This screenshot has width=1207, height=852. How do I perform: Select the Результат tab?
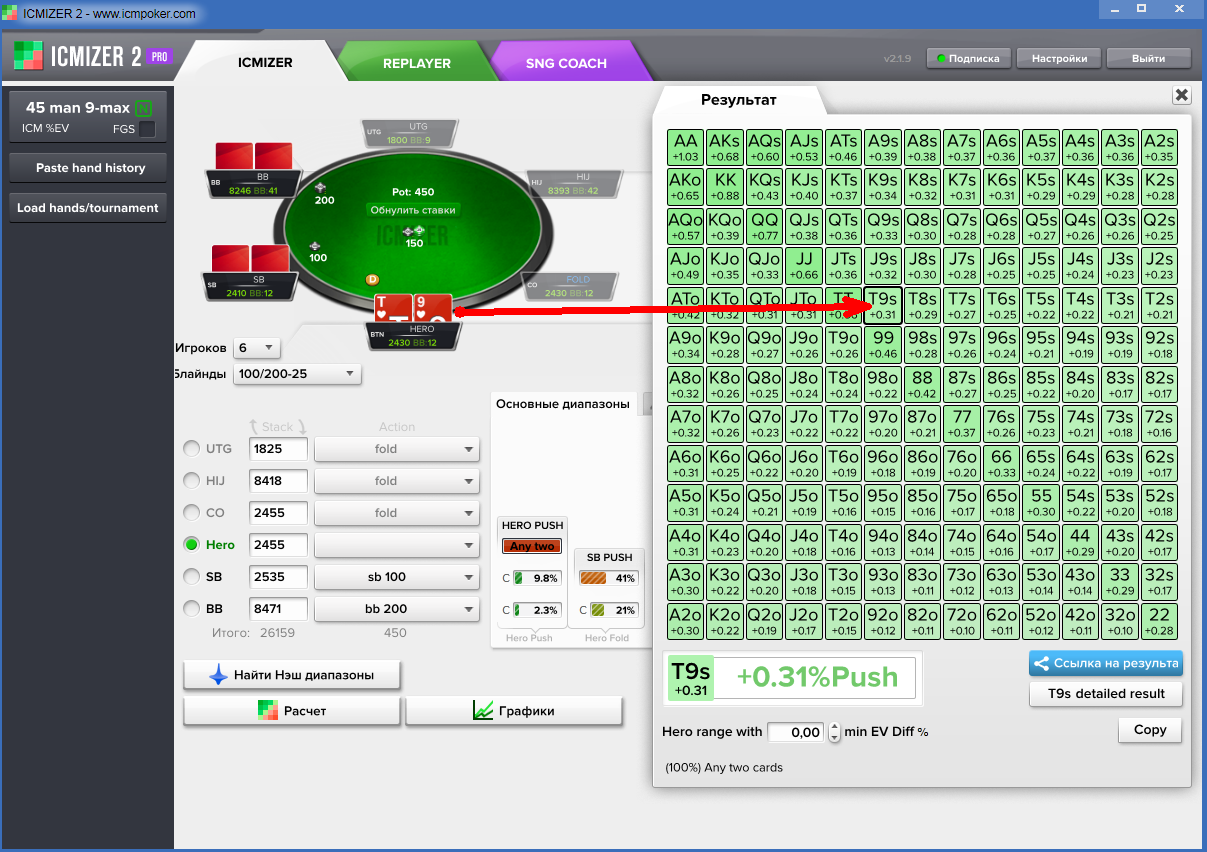(x=738, y=99)
